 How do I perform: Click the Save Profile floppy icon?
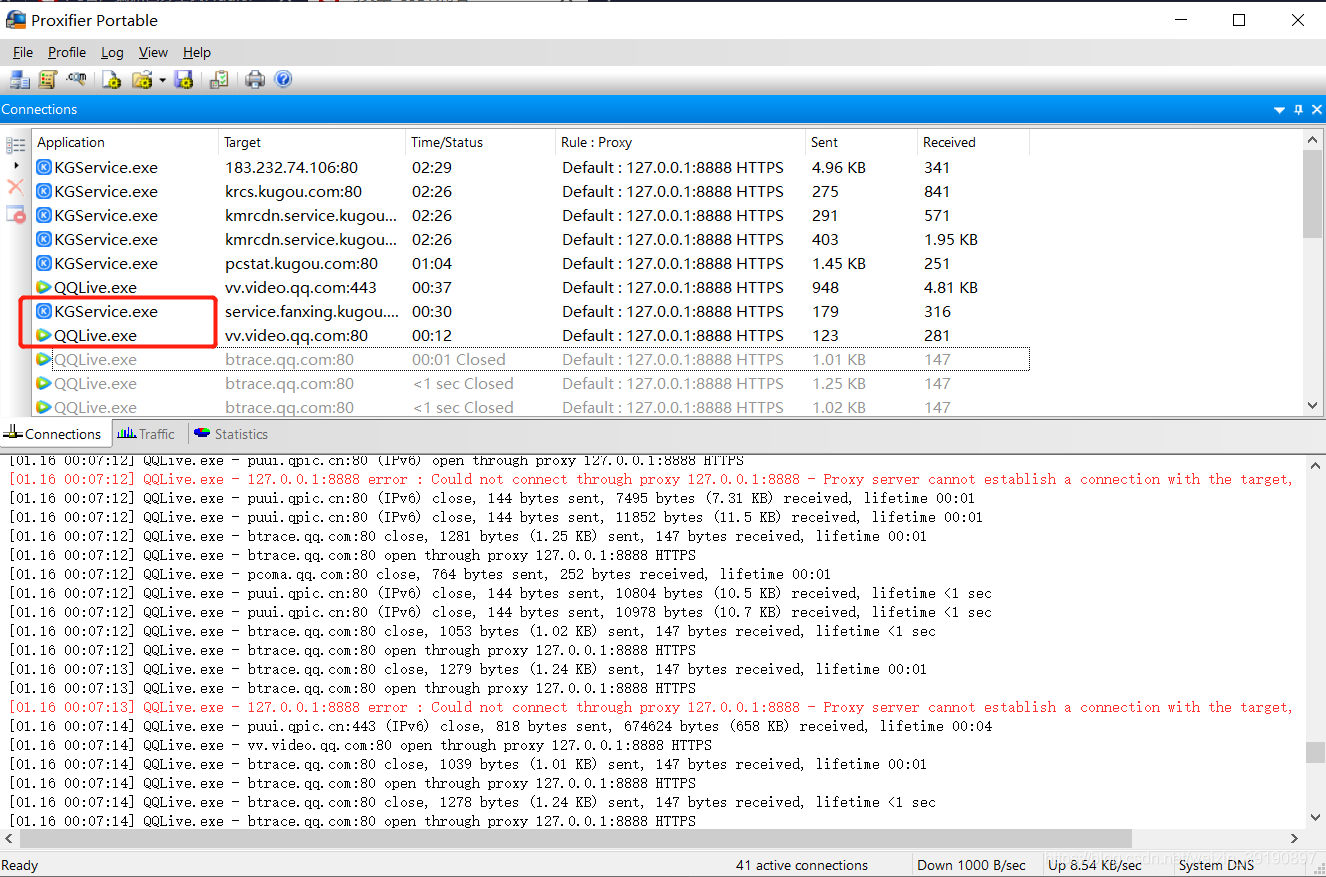coord(184,80)
